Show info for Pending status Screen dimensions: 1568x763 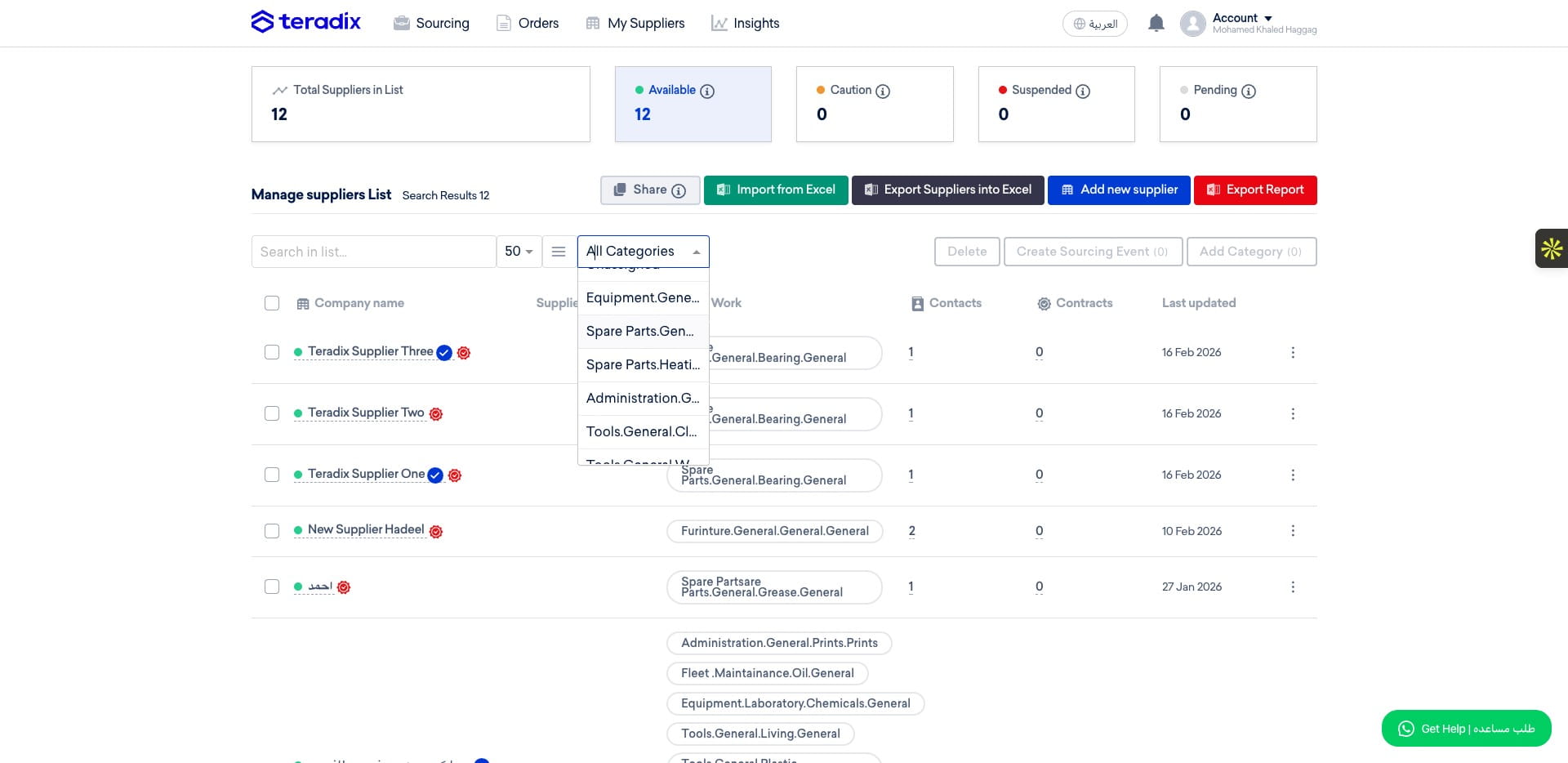(x=1249, y=91)
